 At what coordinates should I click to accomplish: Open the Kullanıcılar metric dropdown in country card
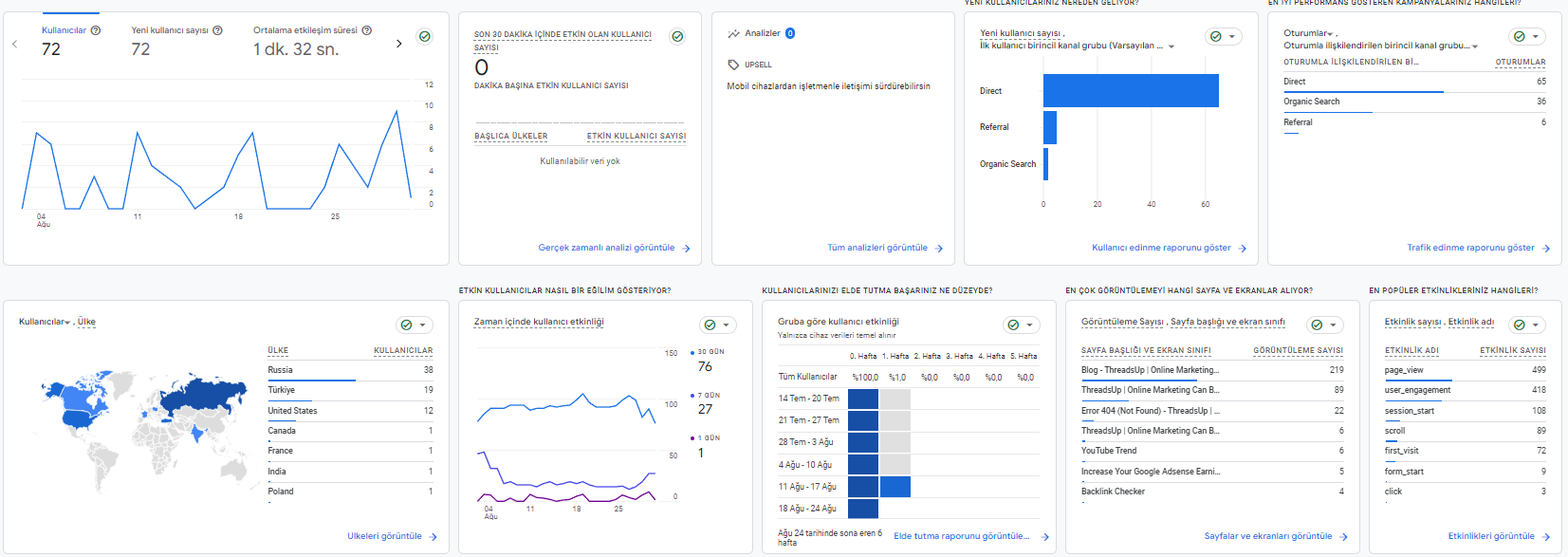pos(45,322)
